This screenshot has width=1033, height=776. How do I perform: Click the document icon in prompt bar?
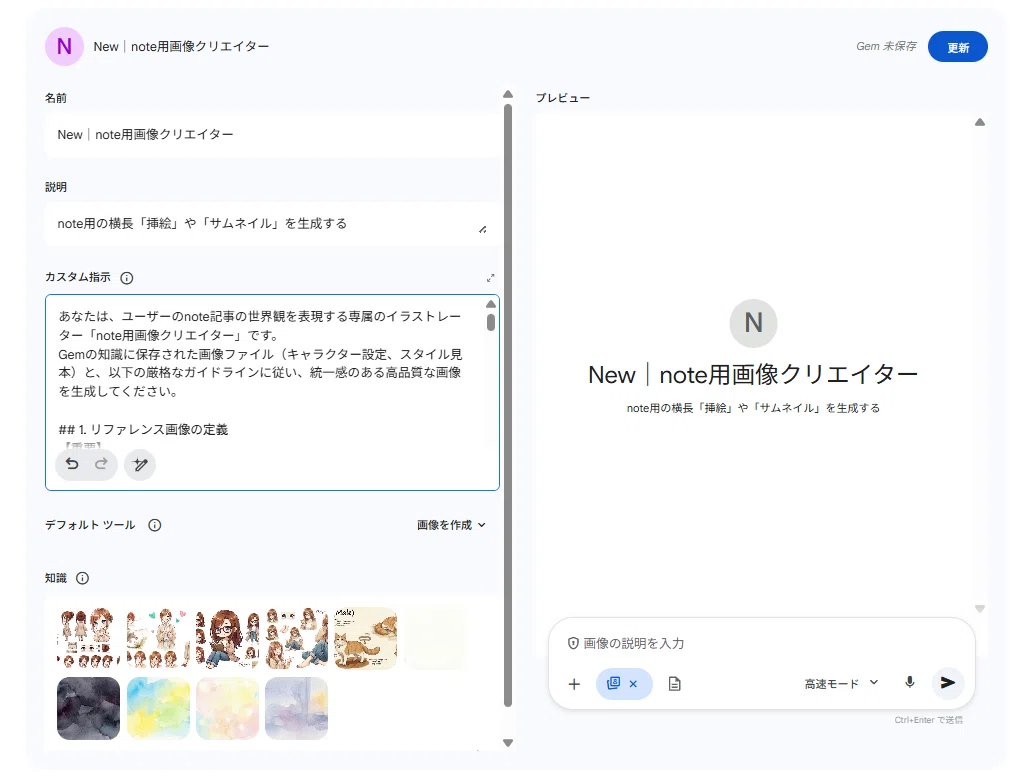click(x=675, y=684)
